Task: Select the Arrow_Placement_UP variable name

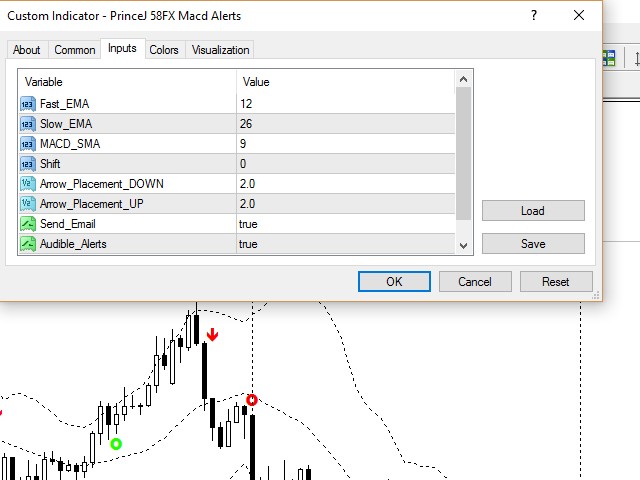Action: tap(91, 204)
